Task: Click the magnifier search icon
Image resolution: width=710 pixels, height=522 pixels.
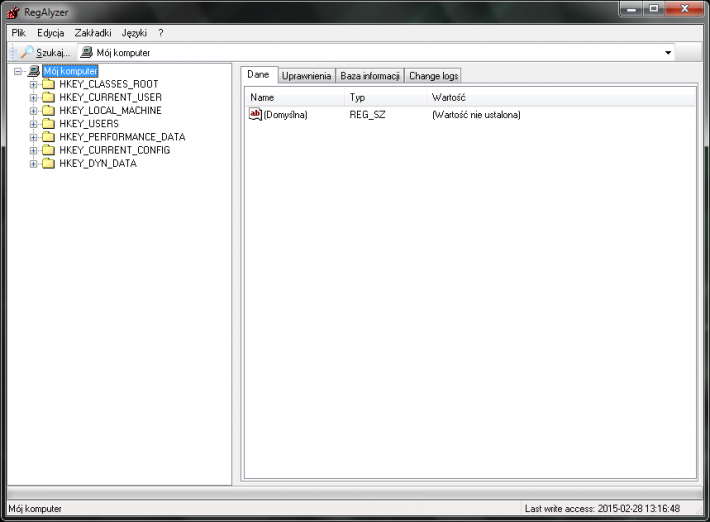Action: coord(27,53)
